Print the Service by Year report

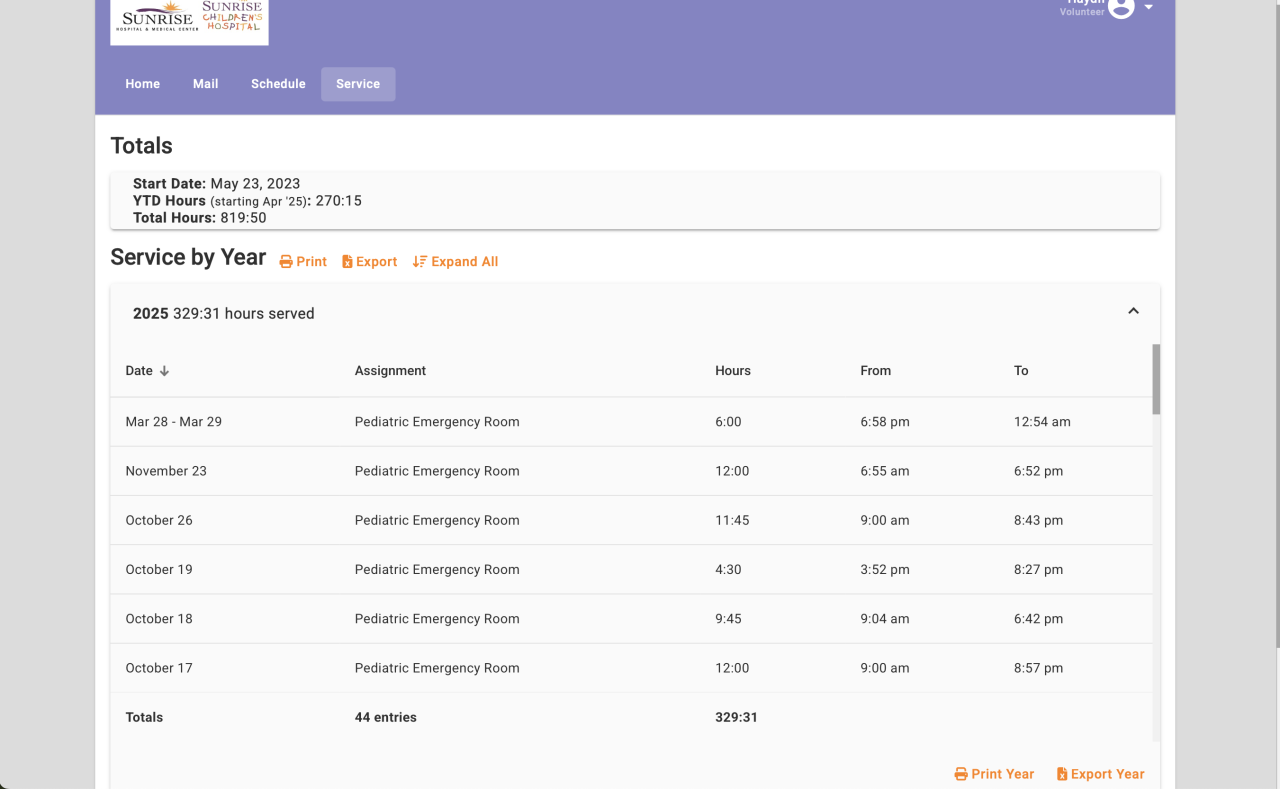point(303,262)
